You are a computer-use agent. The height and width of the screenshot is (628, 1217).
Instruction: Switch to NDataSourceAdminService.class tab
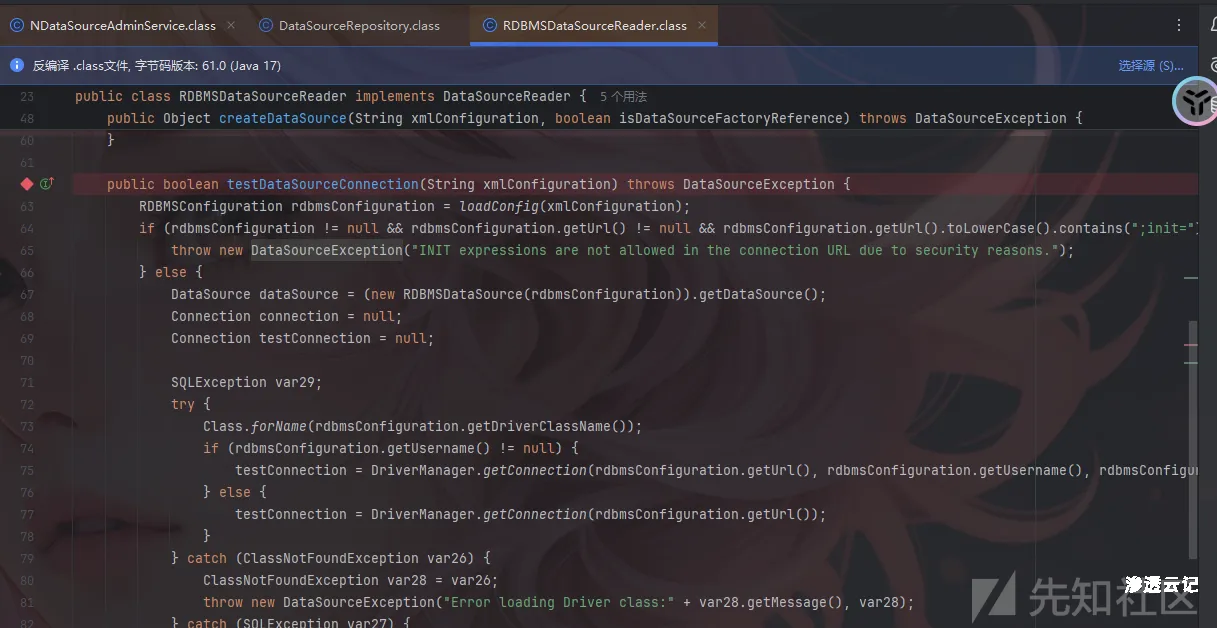tap(122, 25)
